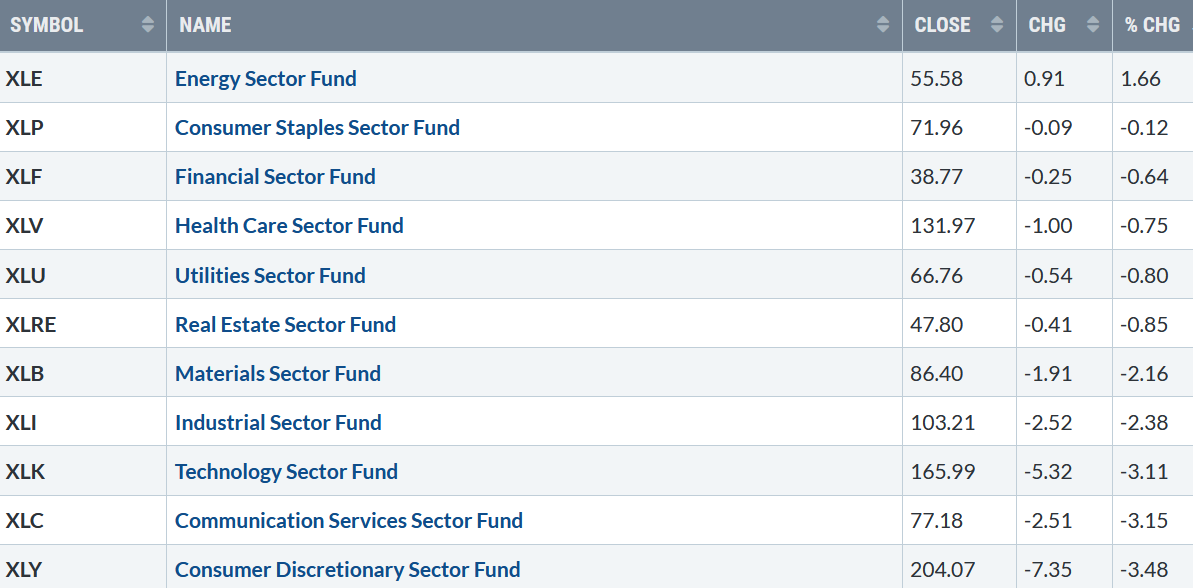Image resolution: width=1193 pixels, height=588 pixels.
Task: Open the Communication Services Sector Fund link
Action: (x=348, y=521)
